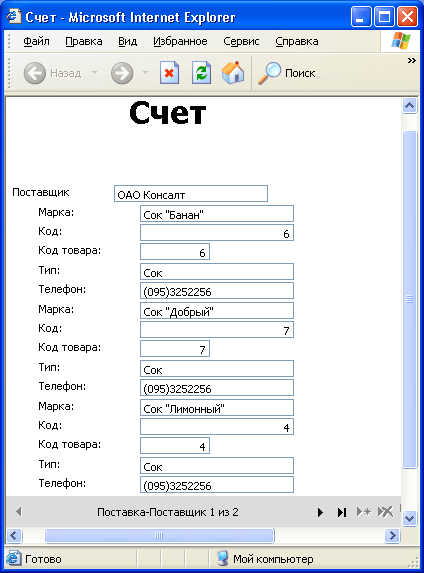Open Back button history dropdown arrow
This screenshot has width=424, height=573.
pos(94,73)
